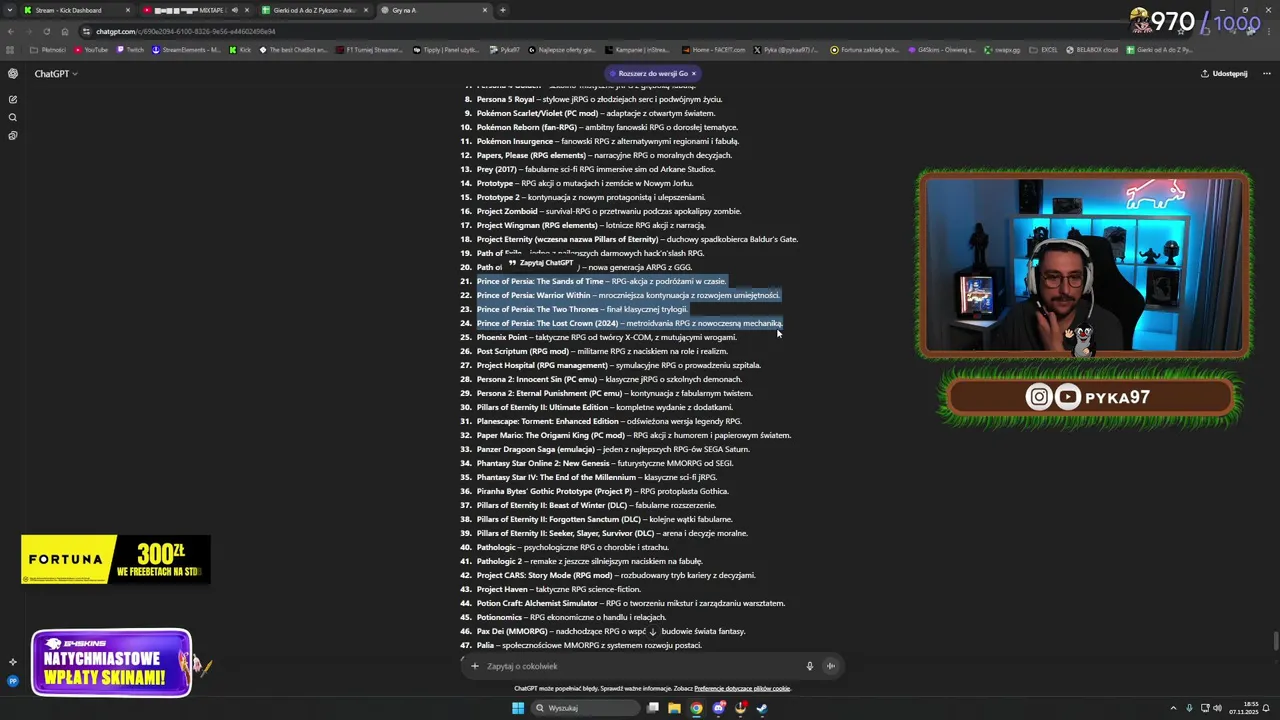Image resolution: width=1280 pixels, height=720 pixels.
Task: Open Chrome from the taskbar
Action: 696,708
